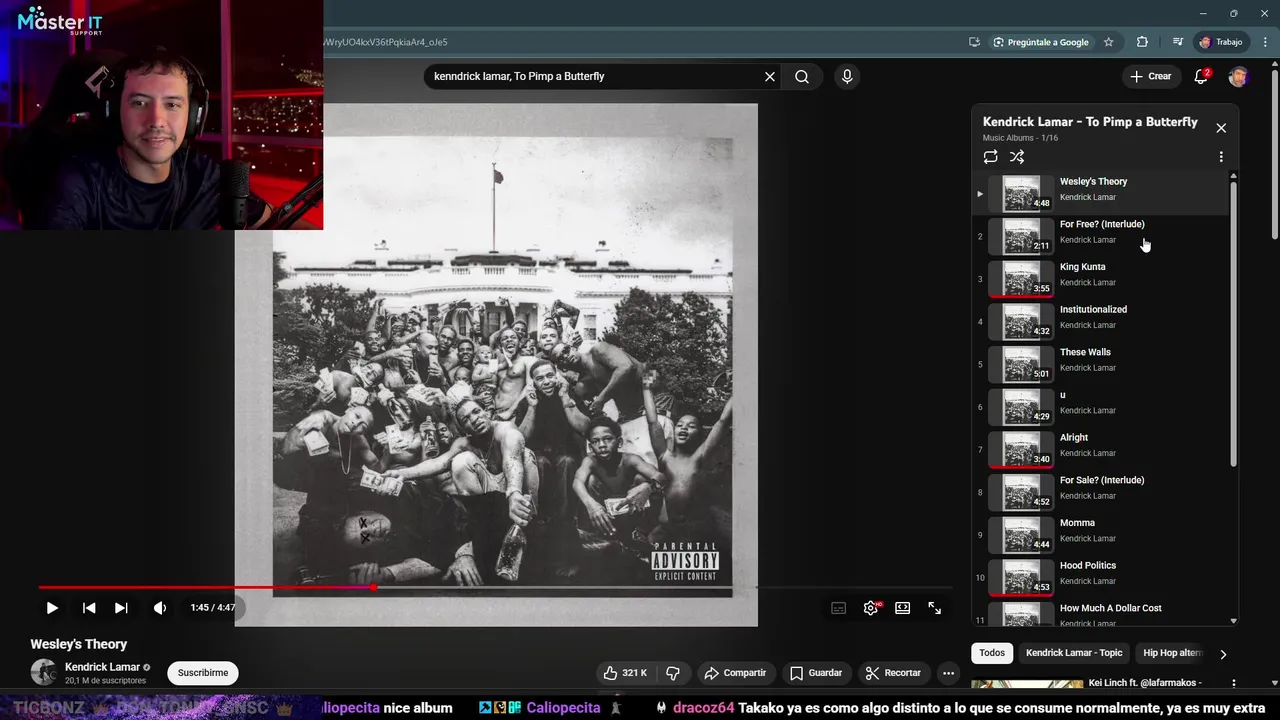Screen dimensions: 1280x720
Task: Open Chrome extensions puzzle icon
Action: pos(1142,42)
